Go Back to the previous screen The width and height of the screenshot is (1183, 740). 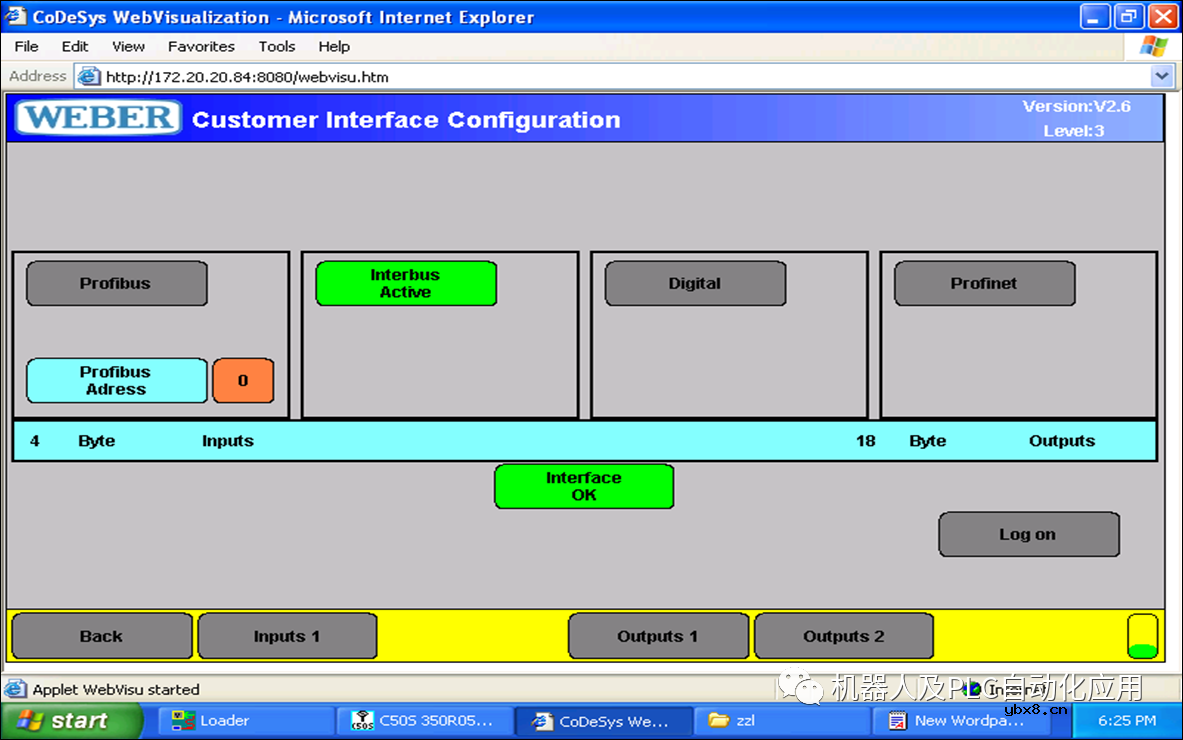pyautogui.click(x=101, y=636)
